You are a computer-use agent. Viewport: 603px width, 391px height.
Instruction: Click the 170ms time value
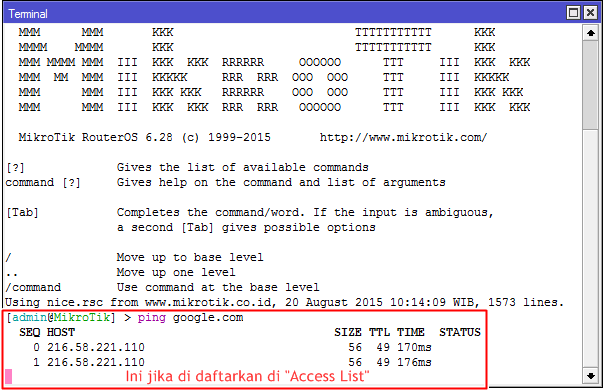[x=414, y=347]
